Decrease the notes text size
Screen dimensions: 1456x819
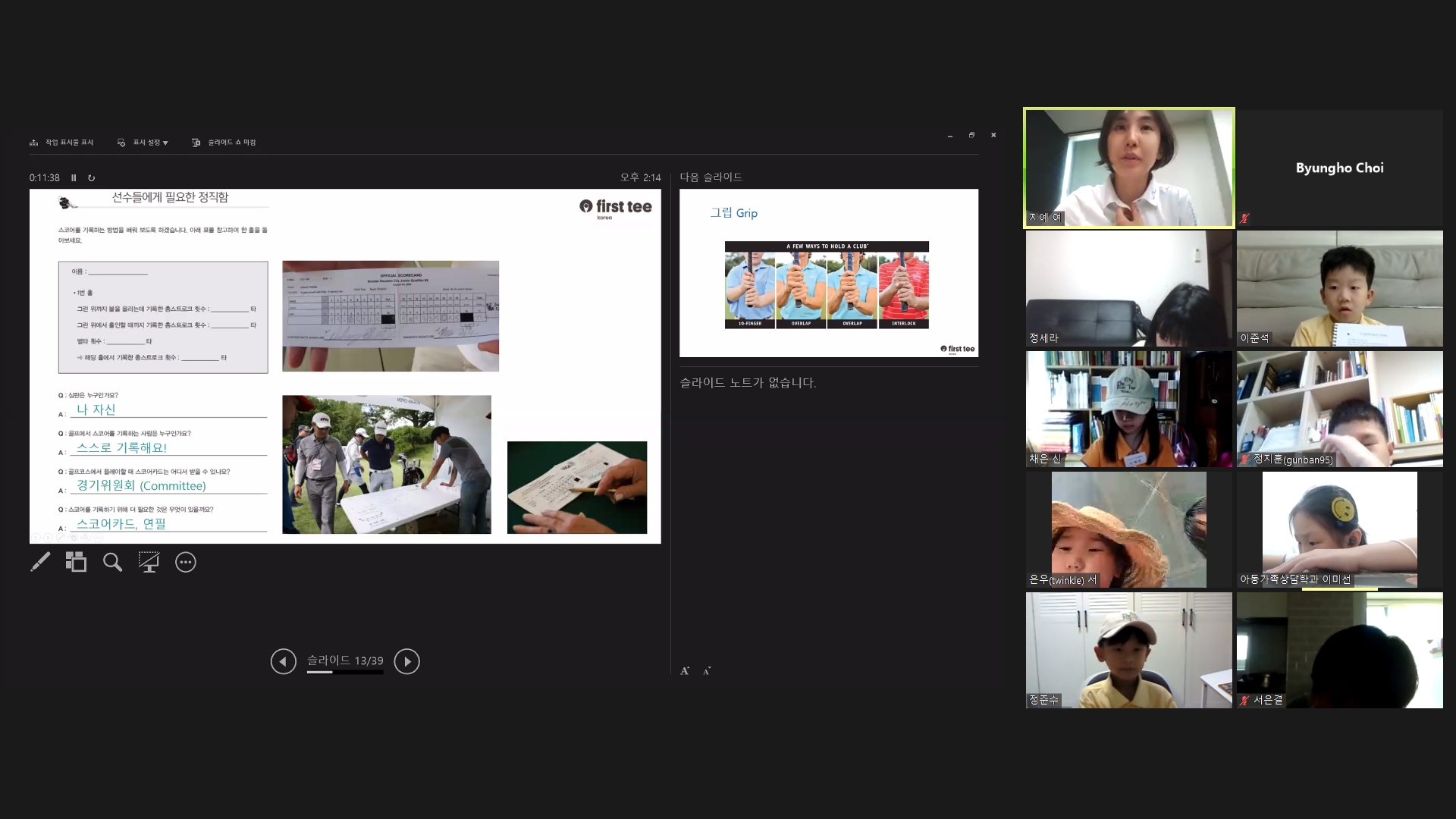point(707,670)
